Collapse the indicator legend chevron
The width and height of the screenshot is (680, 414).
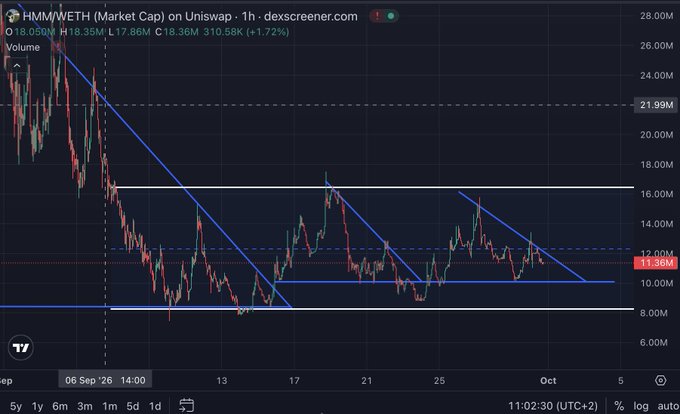tap(16, 66)
